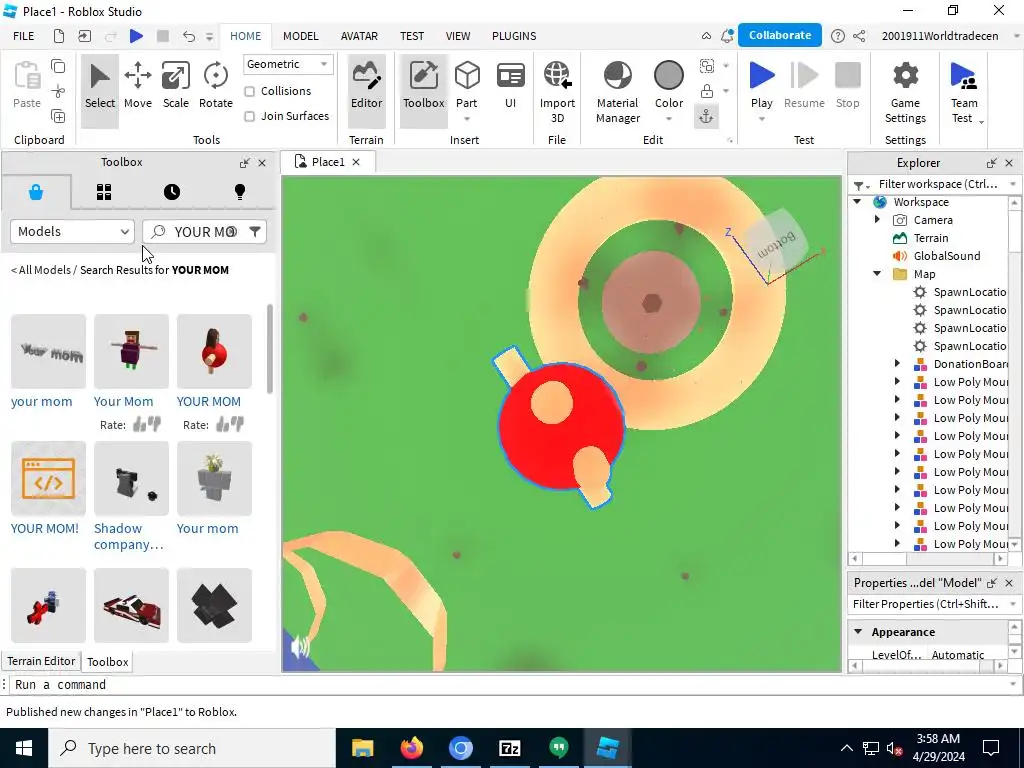Click the Cut scissors icon
This screenshot has width=1024, height=768.
point(58,91)
